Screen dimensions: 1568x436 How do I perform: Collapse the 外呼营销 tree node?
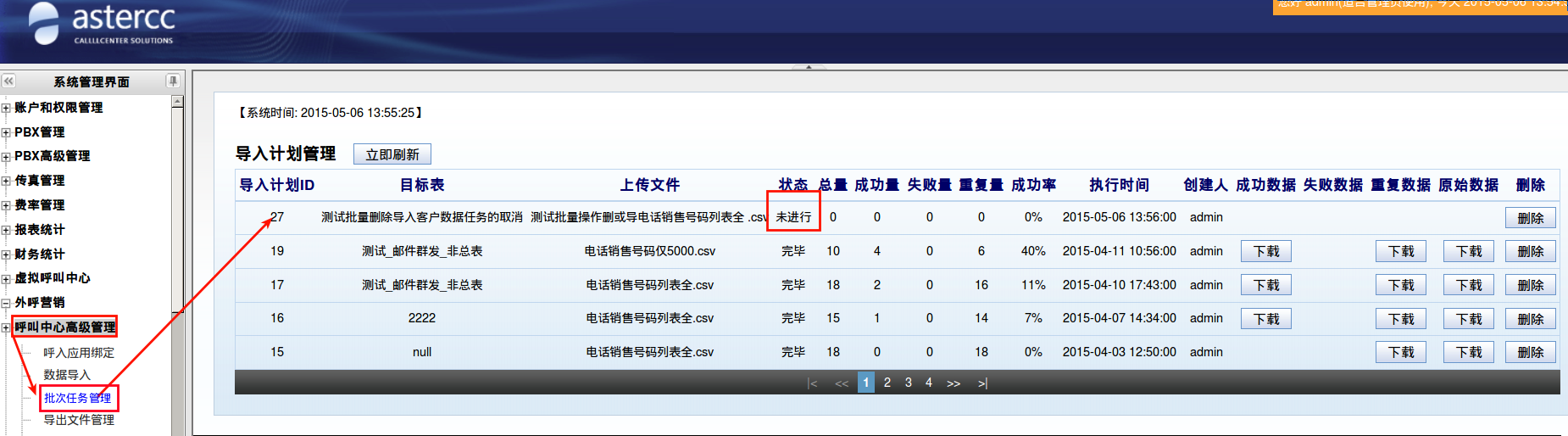[6, 303]
